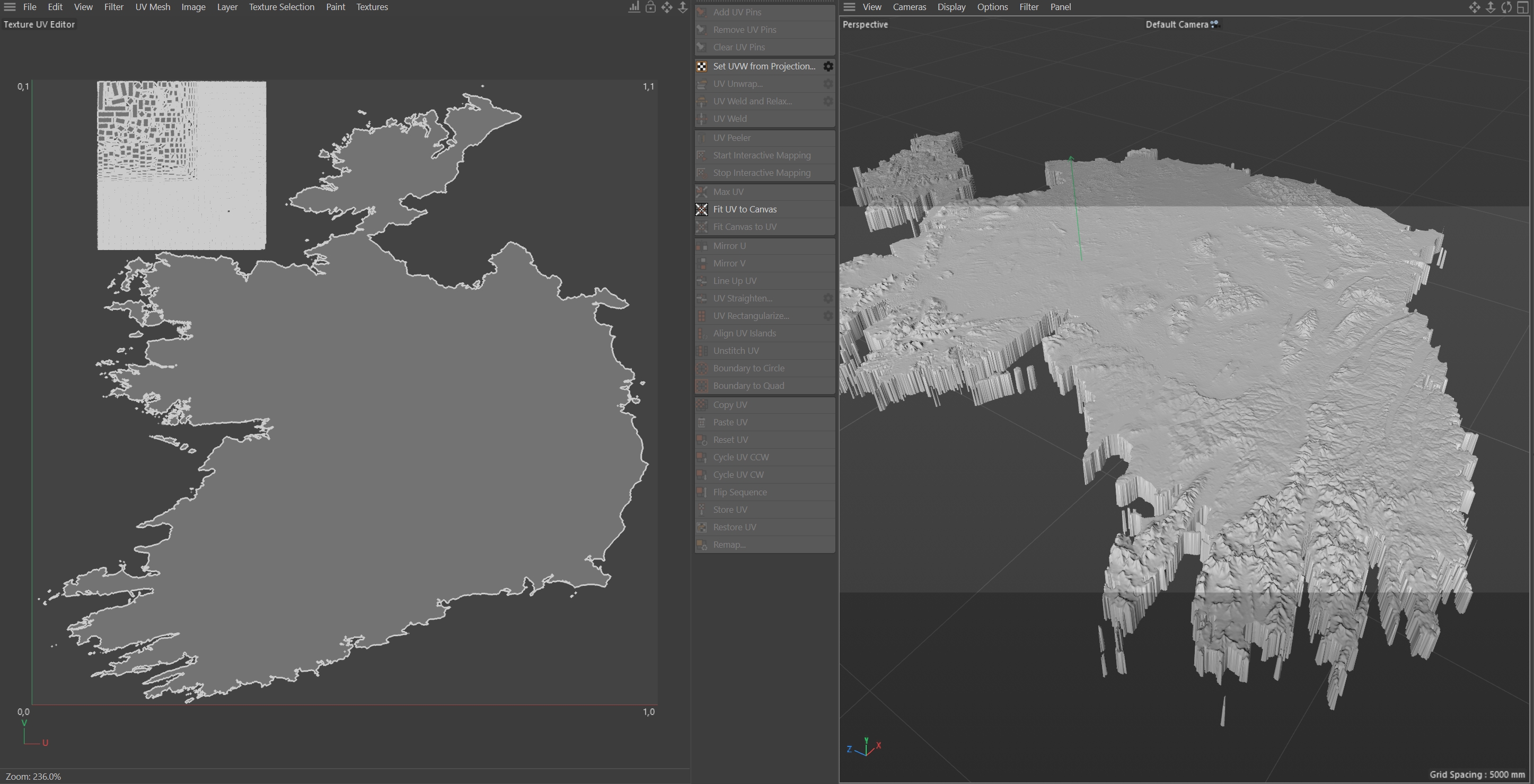The width and height of the screenshot is (1534, 784).
Task: Click the Default Camera label icon
Action: 1215,24
